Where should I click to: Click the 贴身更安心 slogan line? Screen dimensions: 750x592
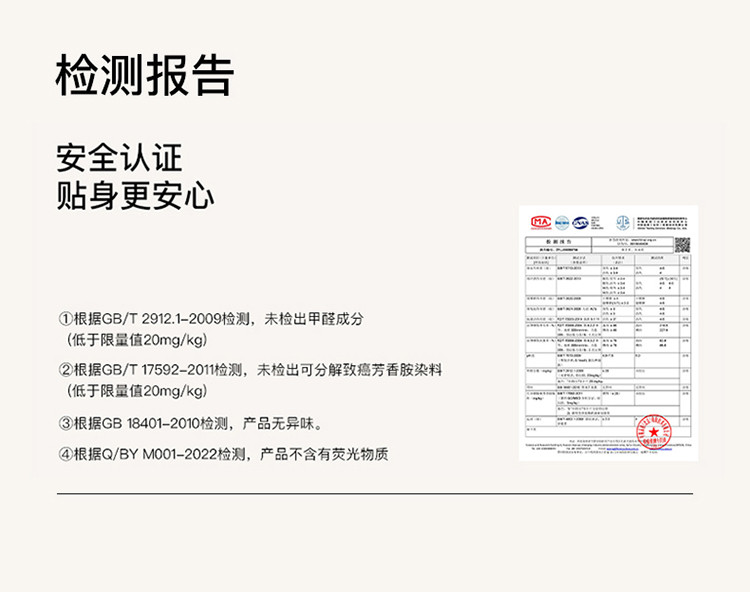[x=135, y=196]
